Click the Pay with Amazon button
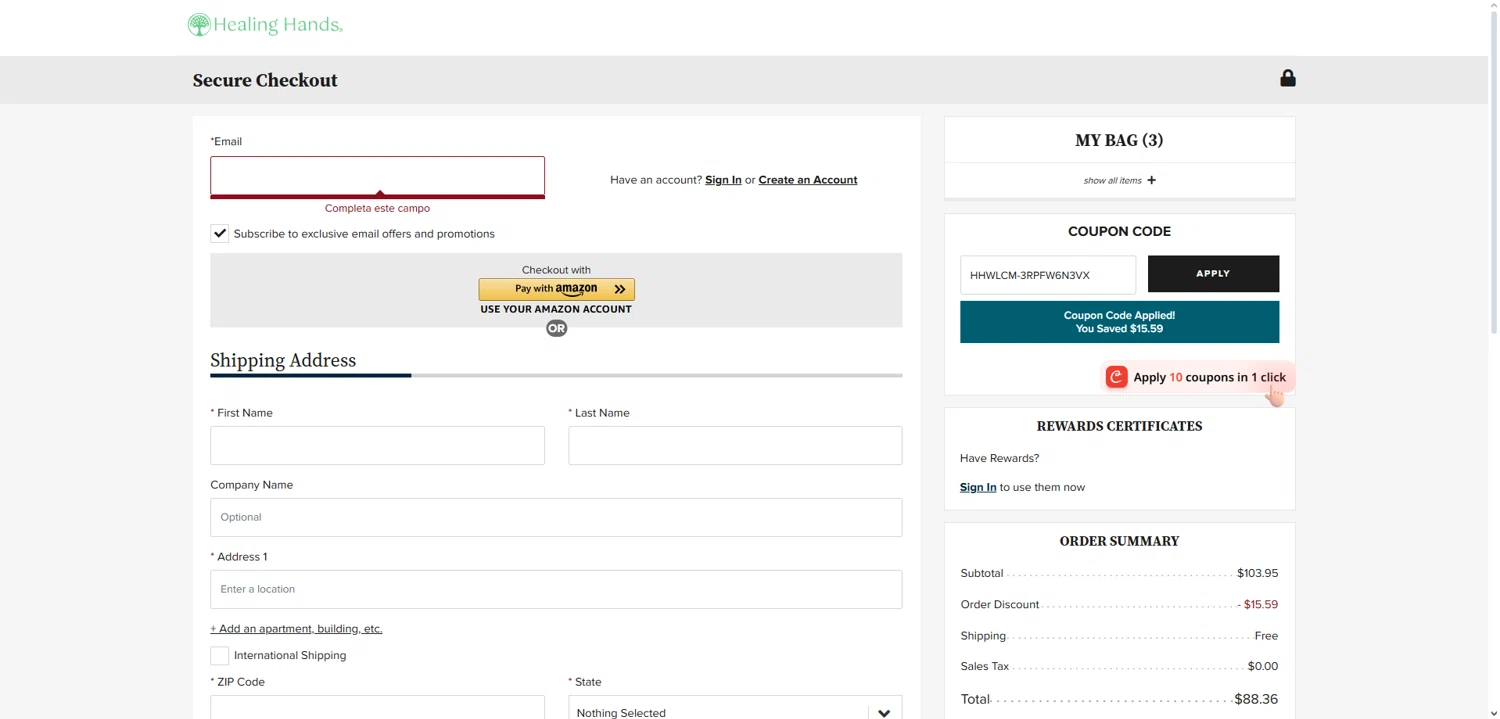 [557, 289]
